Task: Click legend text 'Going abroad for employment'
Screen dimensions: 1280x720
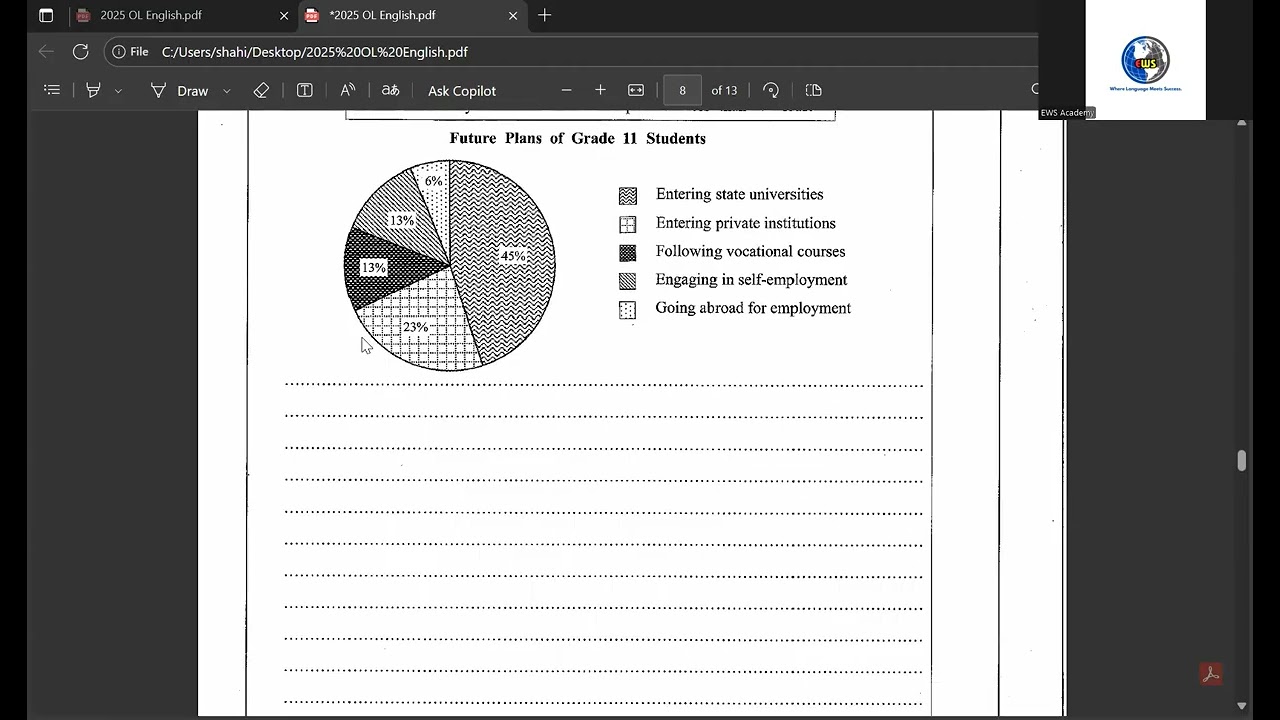Action: 753,308
